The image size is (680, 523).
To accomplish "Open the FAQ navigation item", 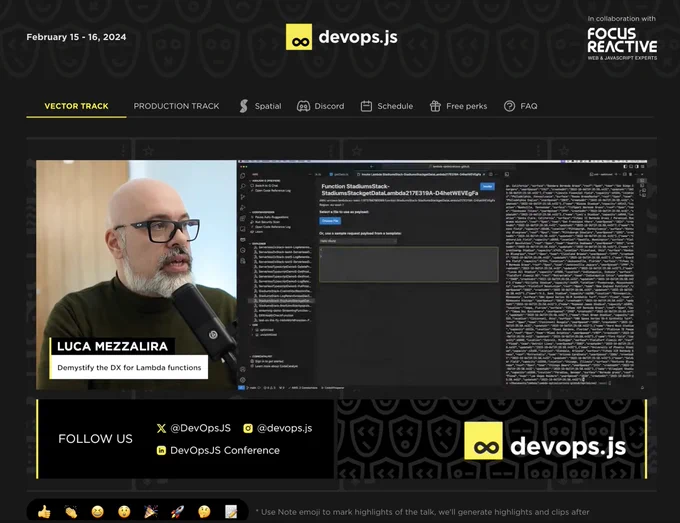I will pyautogui.click(x=520, y=106).
